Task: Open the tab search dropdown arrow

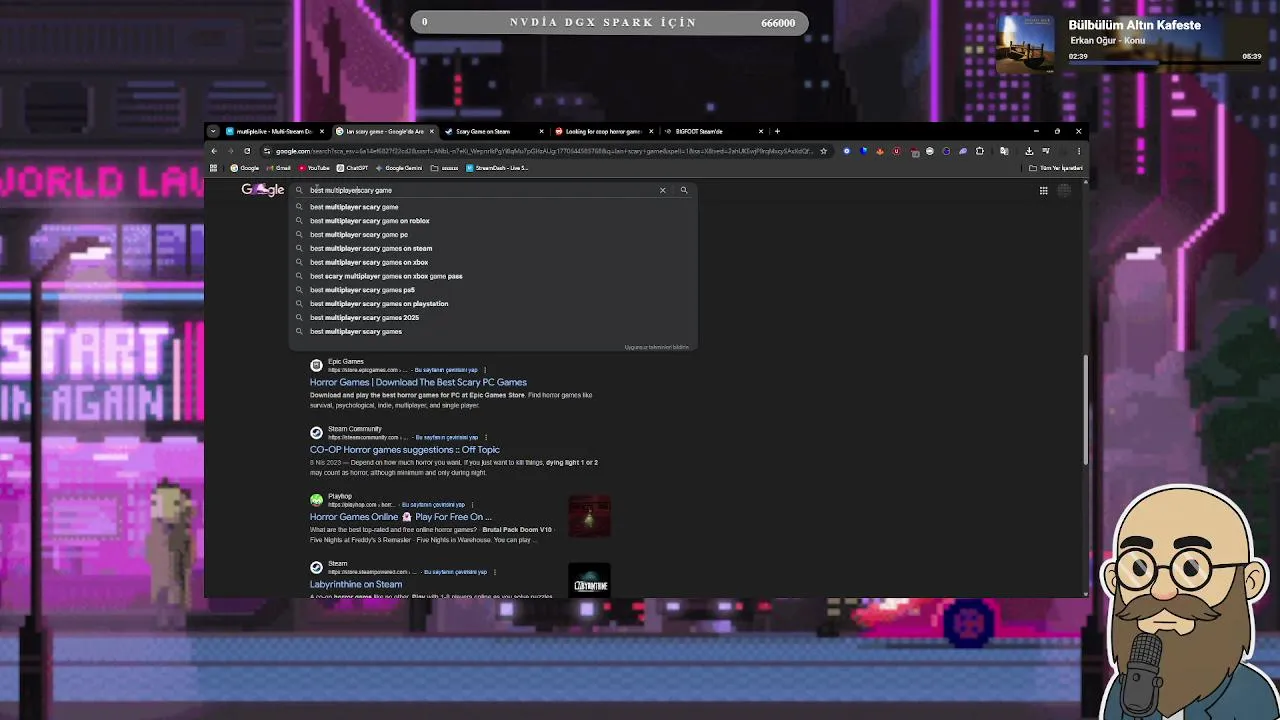Action: coord(213,131)
